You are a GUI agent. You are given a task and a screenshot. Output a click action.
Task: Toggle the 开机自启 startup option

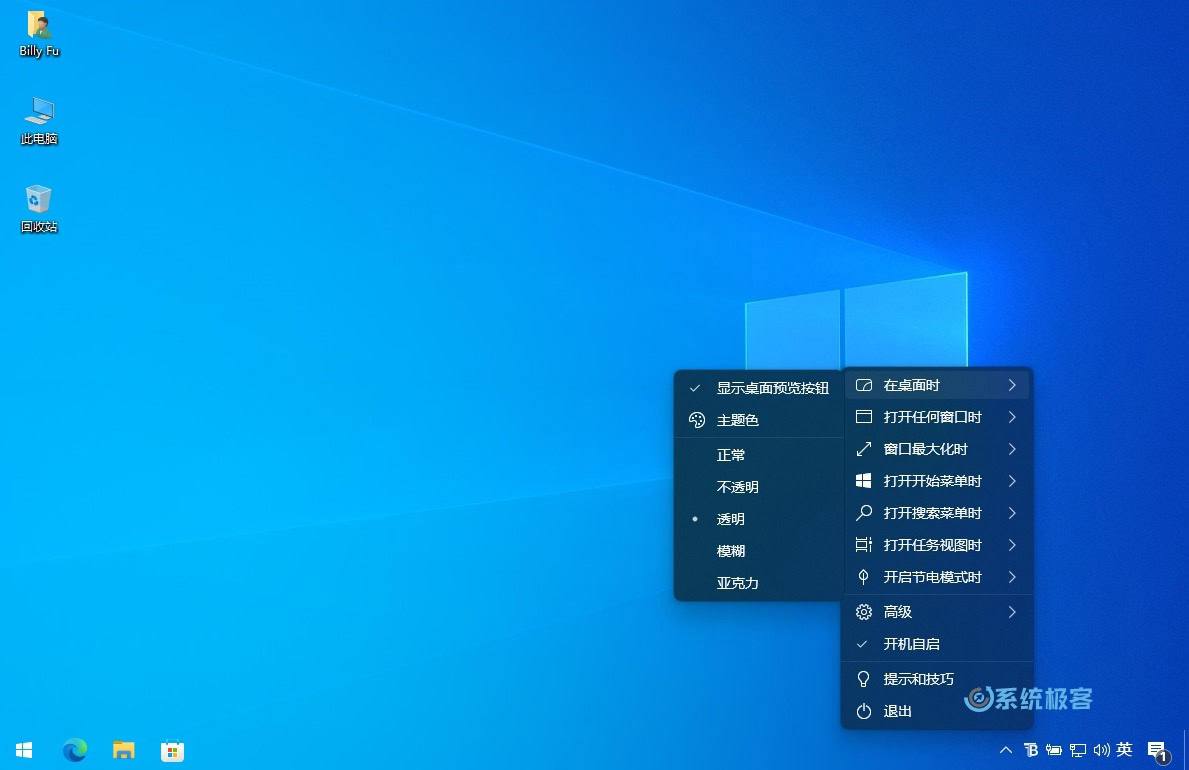click(937, 644)
